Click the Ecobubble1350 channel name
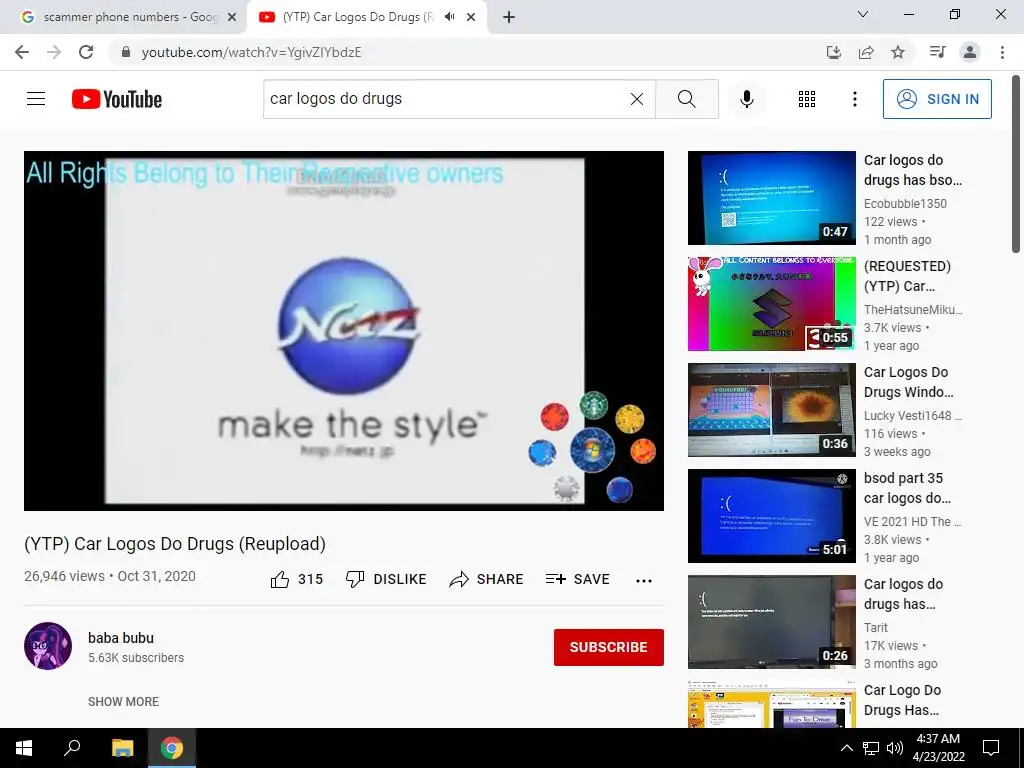The width and height of the screenshot is (1024, 768). (905, 204)
